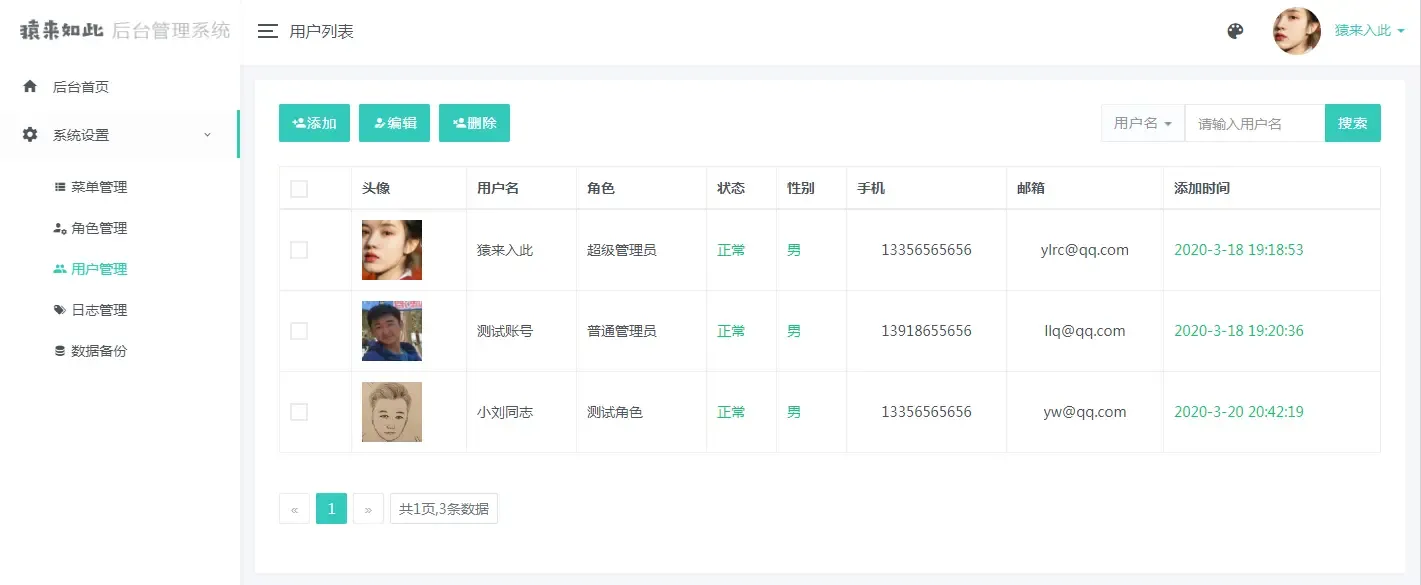Toggle the sidebar with hamburger icon
This screenshot has width=1421, height=585.
pos(267,31)
